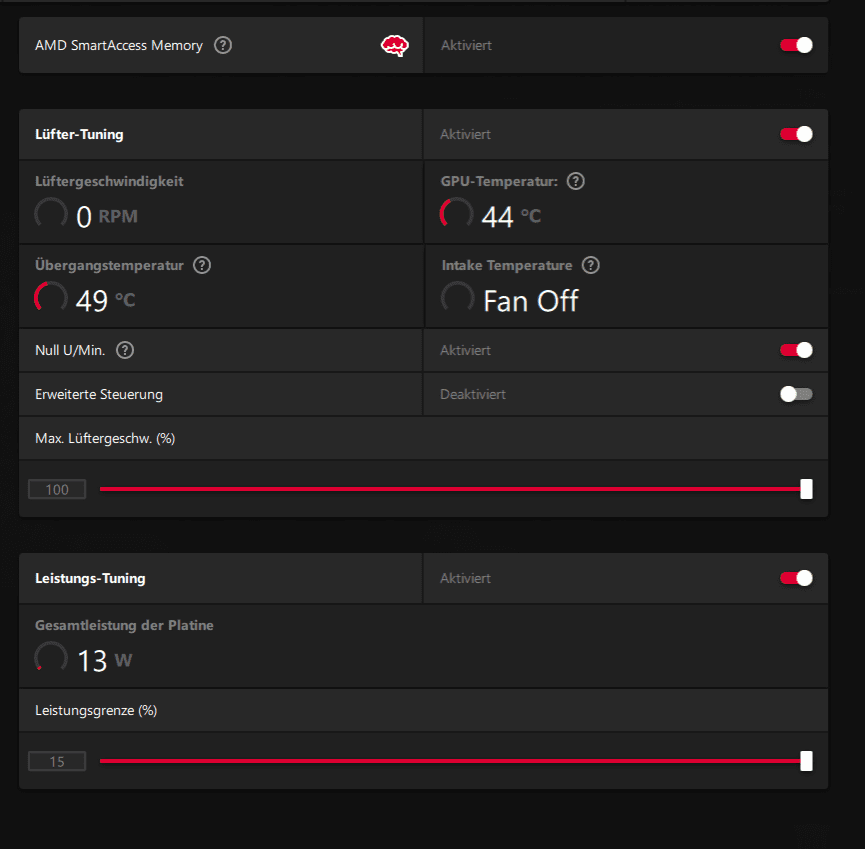
Task: Click the 13 W board power value
Action: [x=105, y=660]
